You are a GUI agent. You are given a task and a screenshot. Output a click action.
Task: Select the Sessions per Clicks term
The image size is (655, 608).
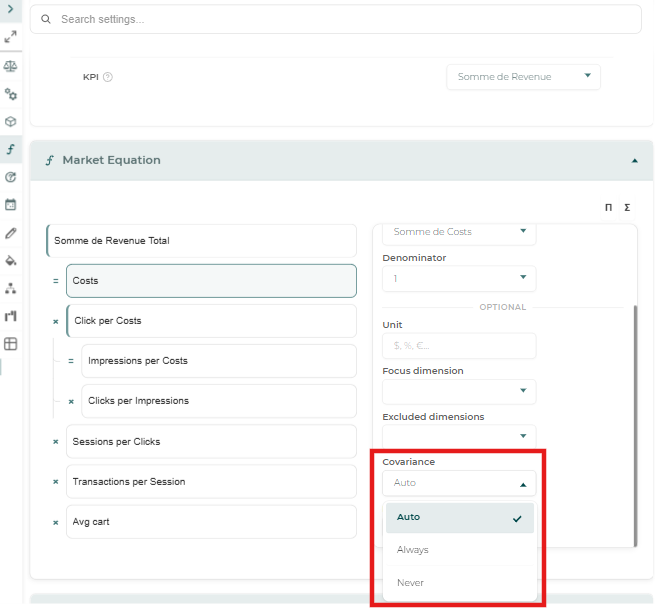pyautogui.click(x=211, y=442)
